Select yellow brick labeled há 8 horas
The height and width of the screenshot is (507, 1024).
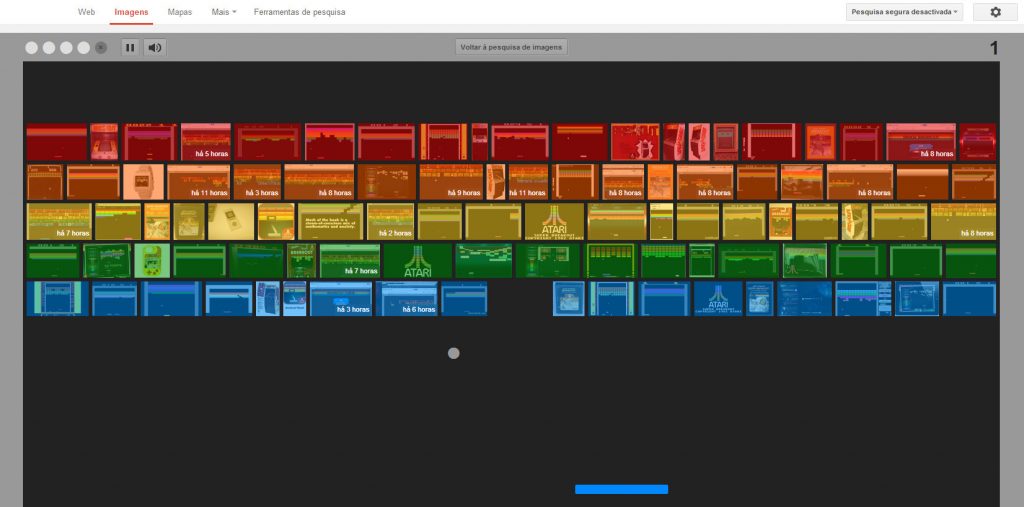click(963, 222)
